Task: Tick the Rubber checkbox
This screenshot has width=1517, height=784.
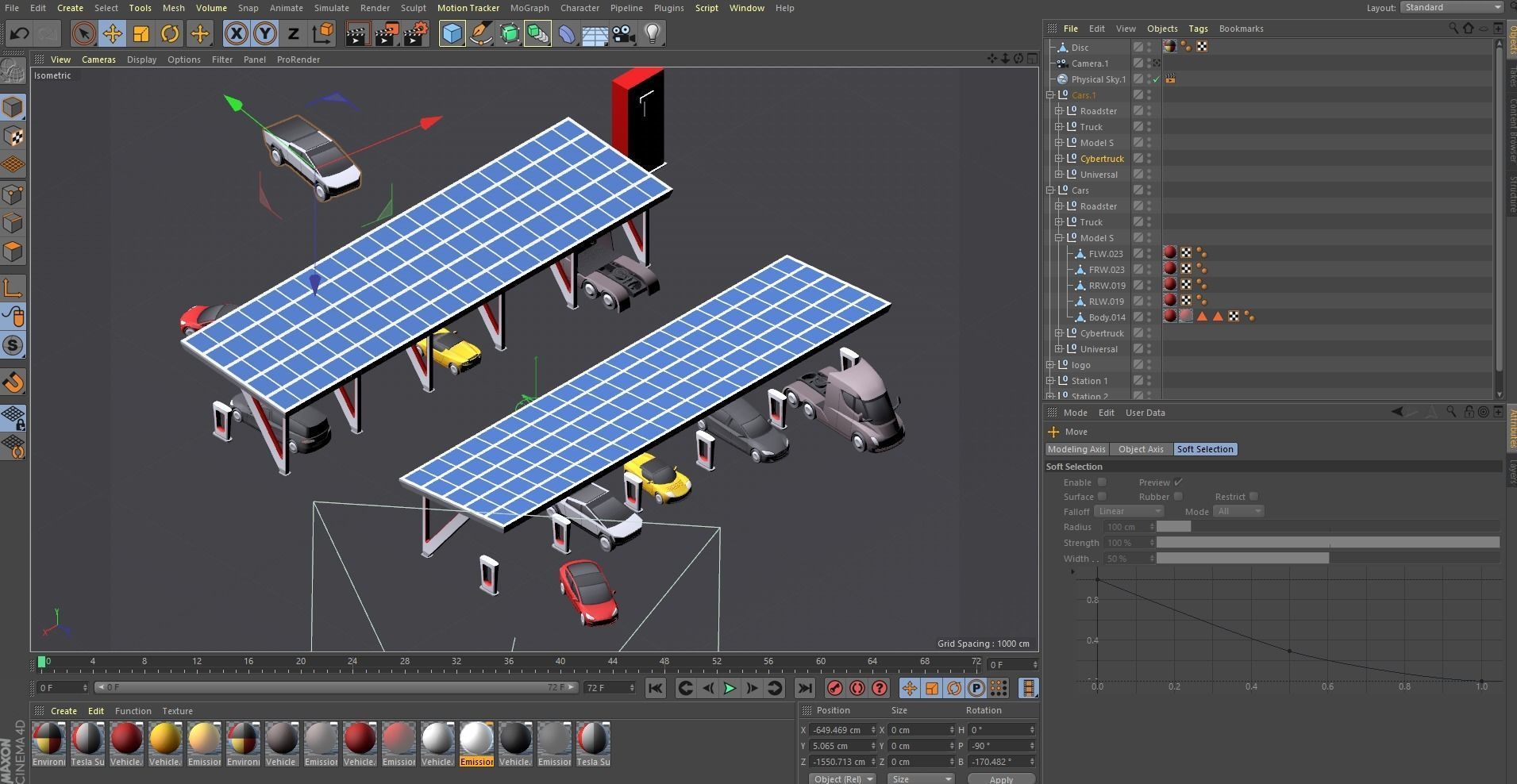Action: pyautogui.click(x=1178, y=497)
